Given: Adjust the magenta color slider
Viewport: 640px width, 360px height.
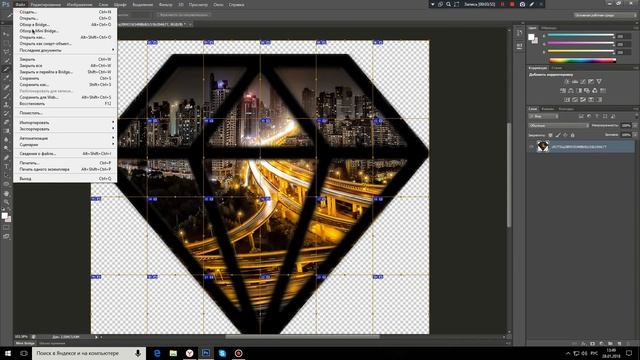Looking at the screenshot, I should pos(581,44).
